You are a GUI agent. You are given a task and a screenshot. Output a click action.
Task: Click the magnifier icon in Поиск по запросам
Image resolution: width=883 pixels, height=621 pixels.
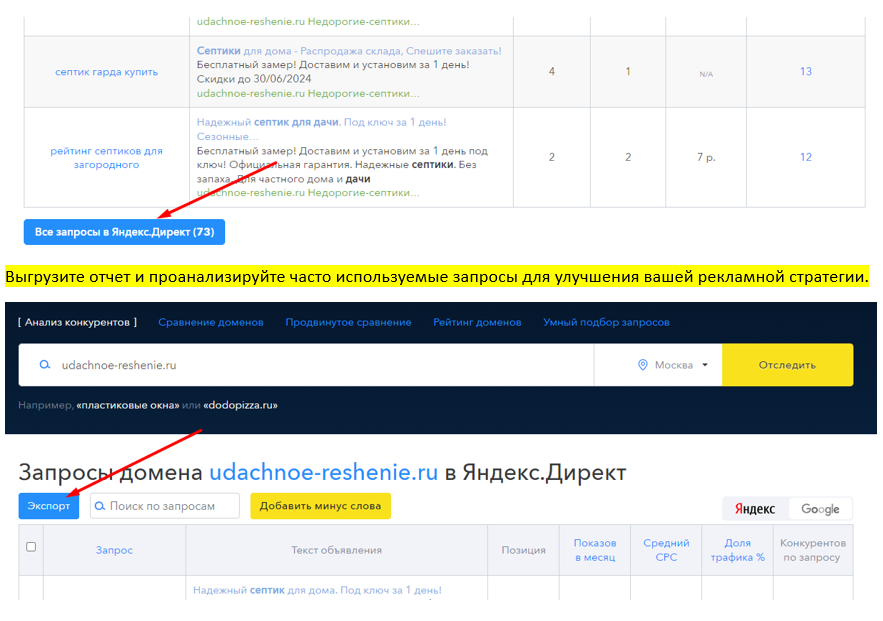coord(100,506)
